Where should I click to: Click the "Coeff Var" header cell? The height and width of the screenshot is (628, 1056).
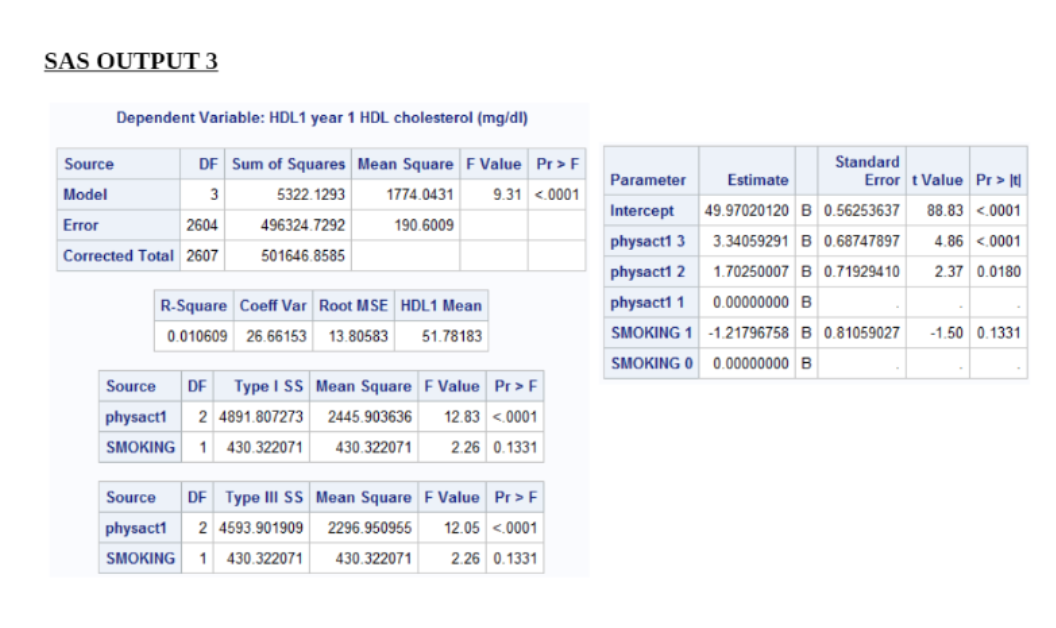click(273, 306)
